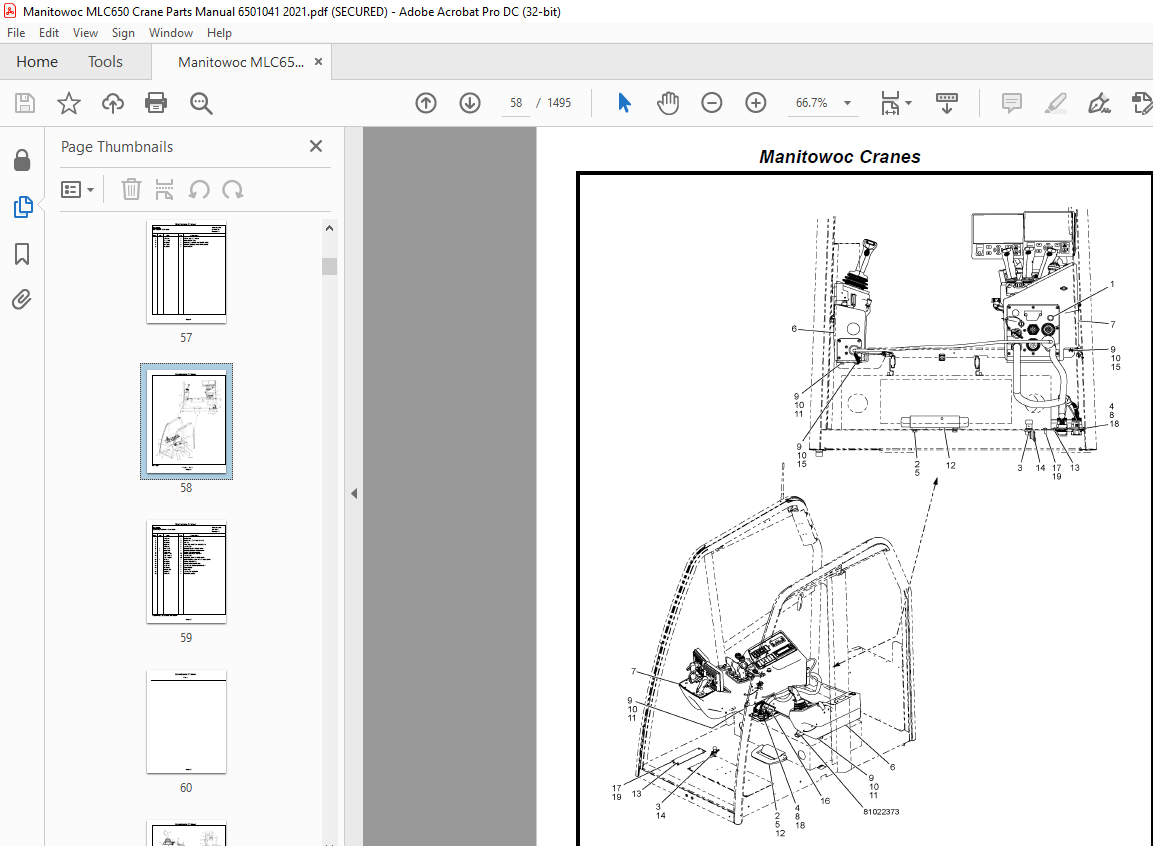1153x846 pixels.
Task: Select the Highlight text tool
Action: (x=1056, y=103)
